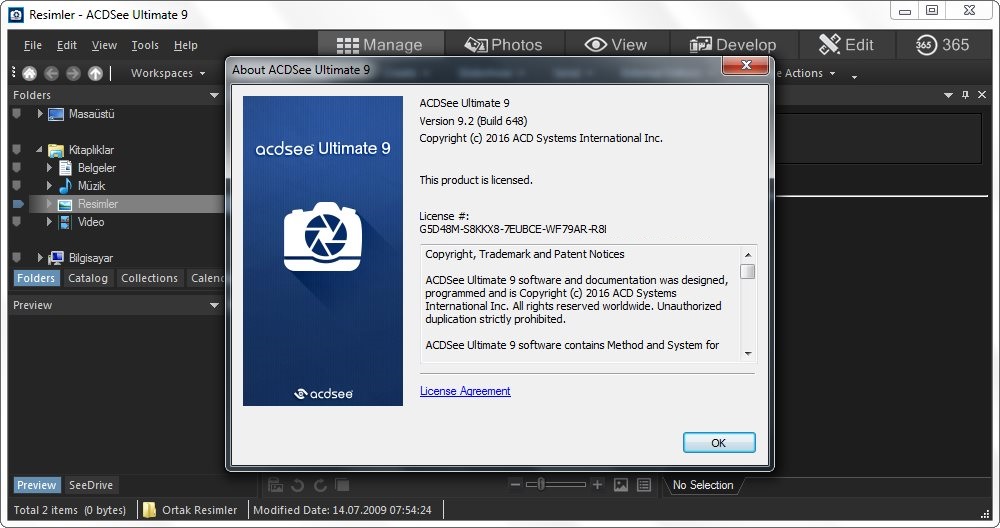Open the Preview panel dropdown arrow
This screenshot has width=1000, height=528.
[214, 305]
